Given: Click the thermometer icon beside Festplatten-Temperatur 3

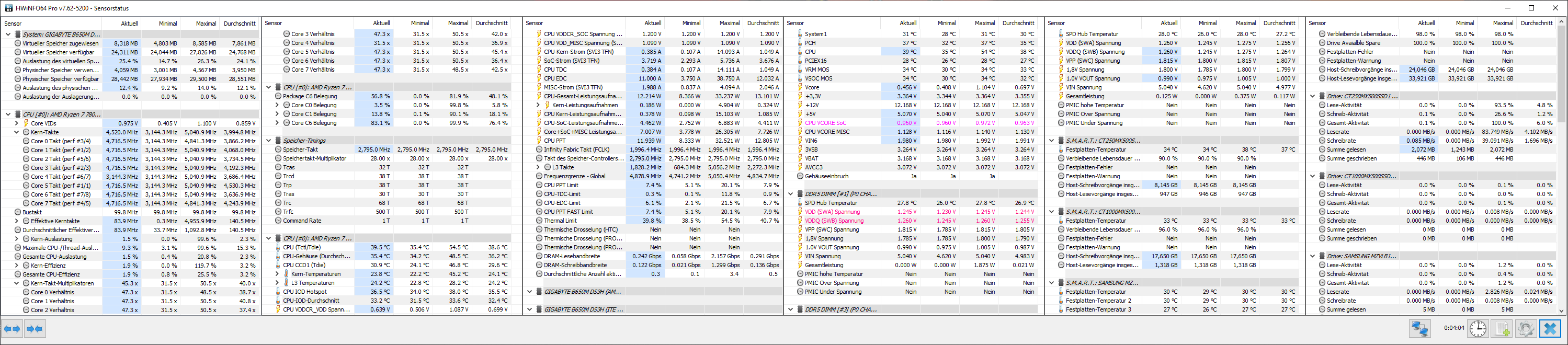Looking at the screenshot, I should (x=1060, y=309).
